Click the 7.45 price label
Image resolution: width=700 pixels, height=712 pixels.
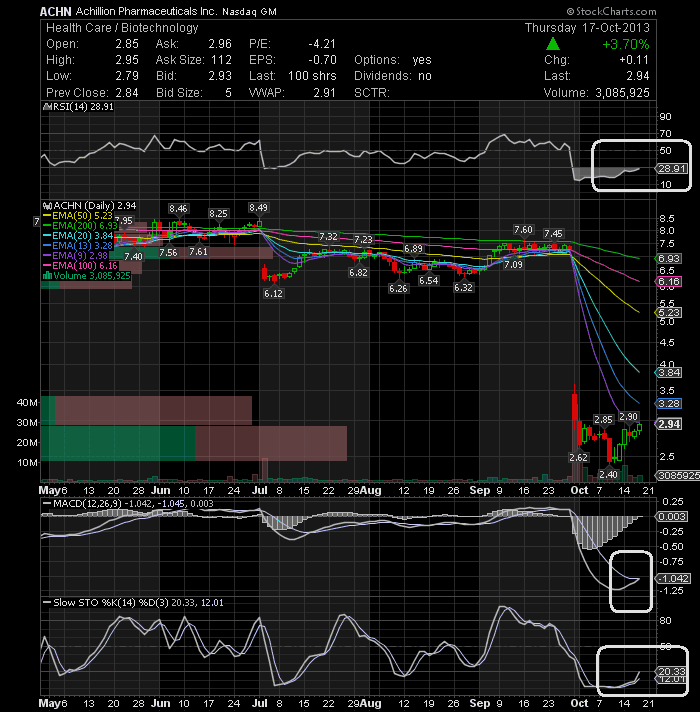[553, 233]
